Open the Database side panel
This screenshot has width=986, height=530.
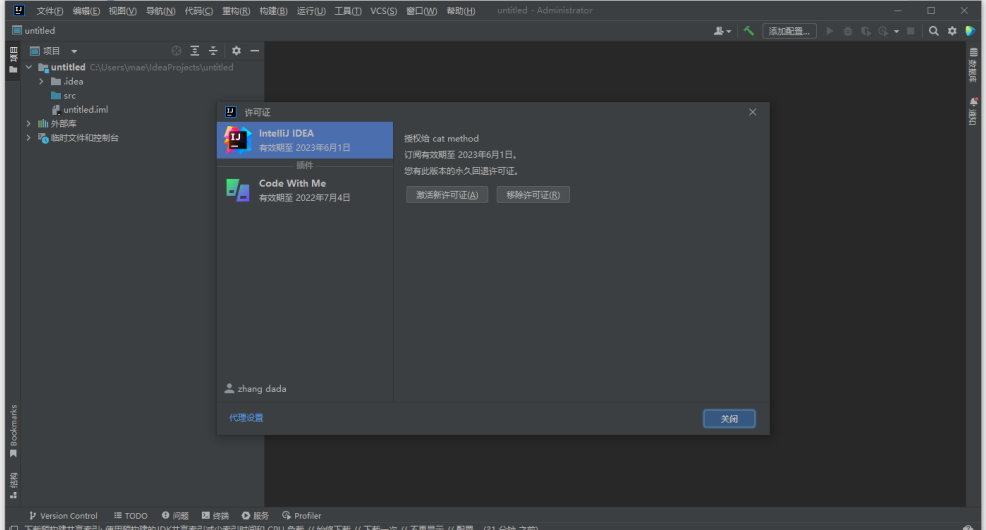pyautogui.click(x=973, y=65)
